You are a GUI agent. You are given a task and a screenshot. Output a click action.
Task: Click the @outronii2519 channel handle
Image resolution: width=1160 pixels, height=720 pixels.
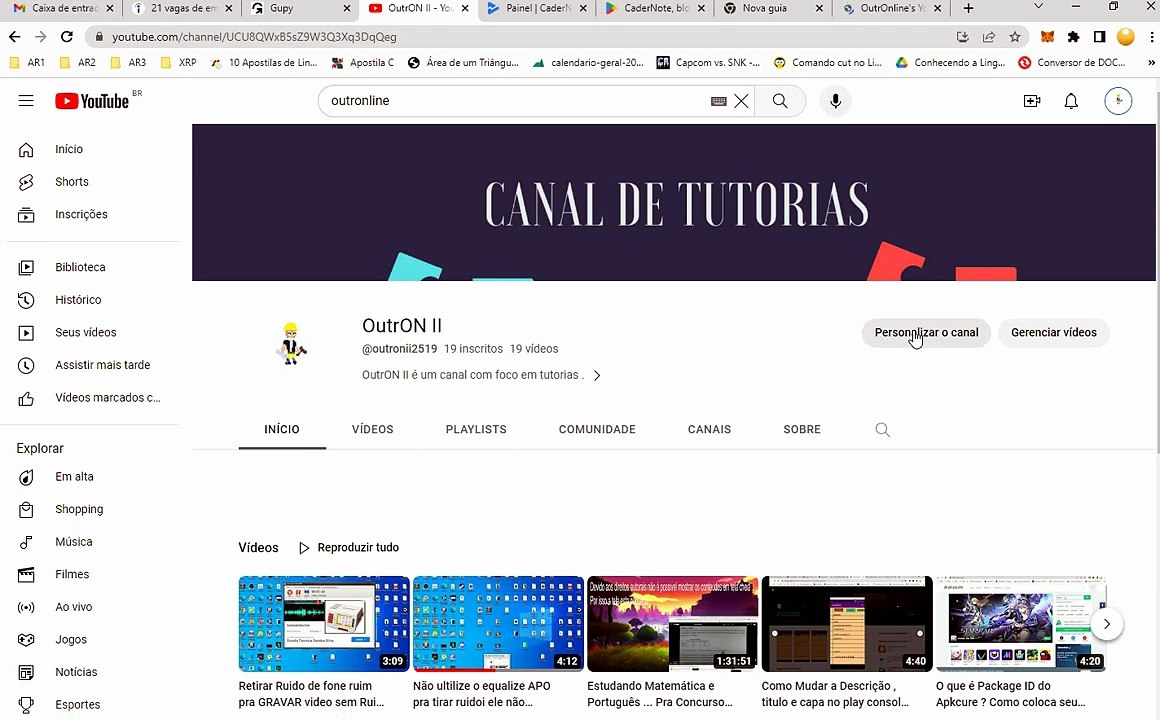[x=399, y=349]
